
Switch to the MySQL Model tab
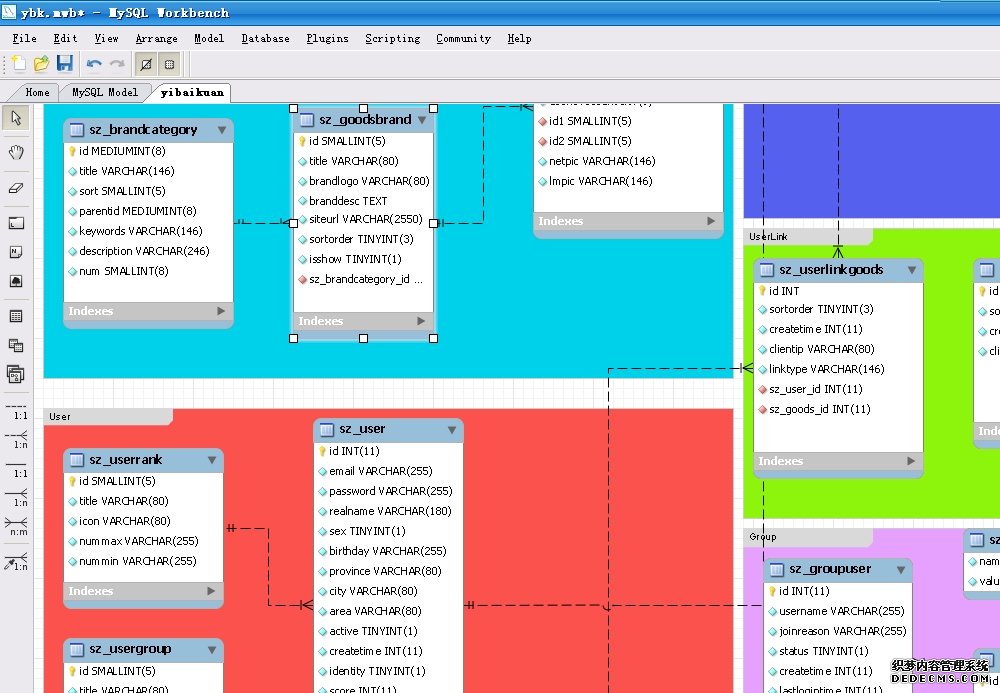[104, 92]
